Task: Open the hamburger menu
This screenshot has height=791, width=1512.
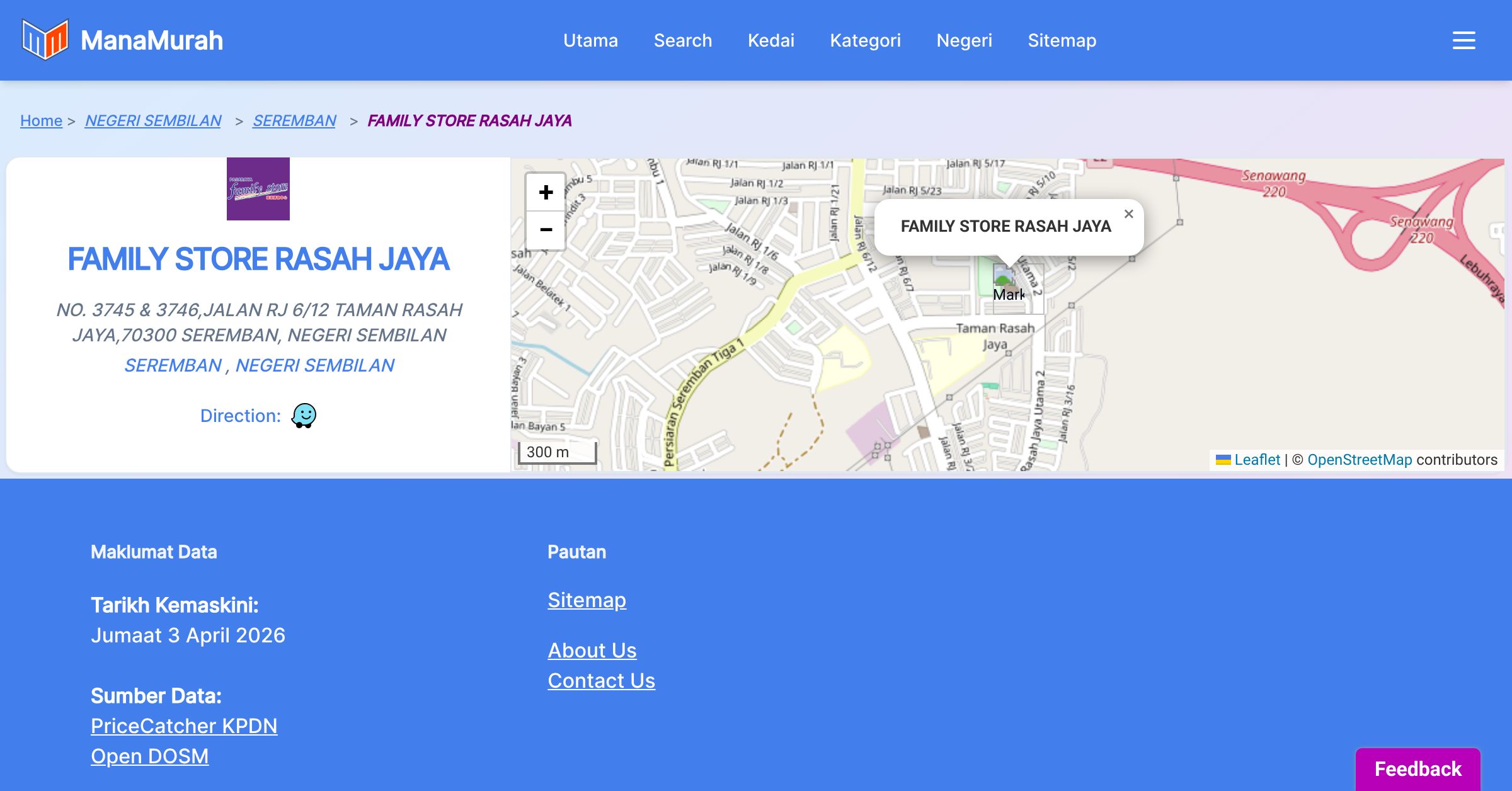Action: [1463, 40]
